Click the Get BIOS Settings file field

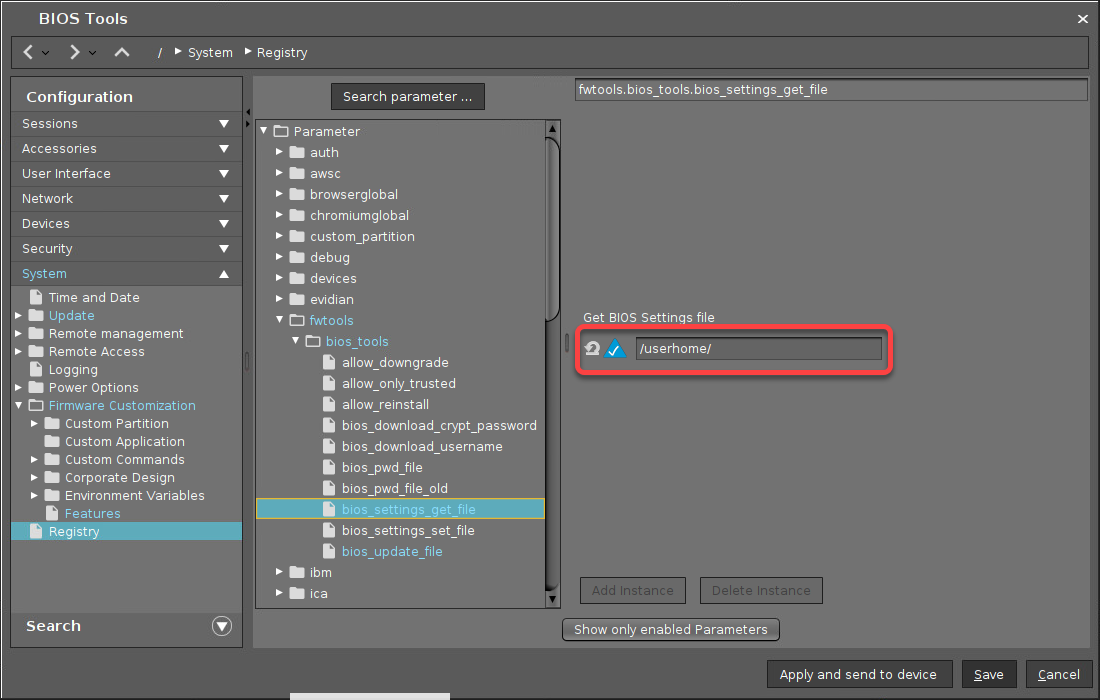[x=758, y=348]
